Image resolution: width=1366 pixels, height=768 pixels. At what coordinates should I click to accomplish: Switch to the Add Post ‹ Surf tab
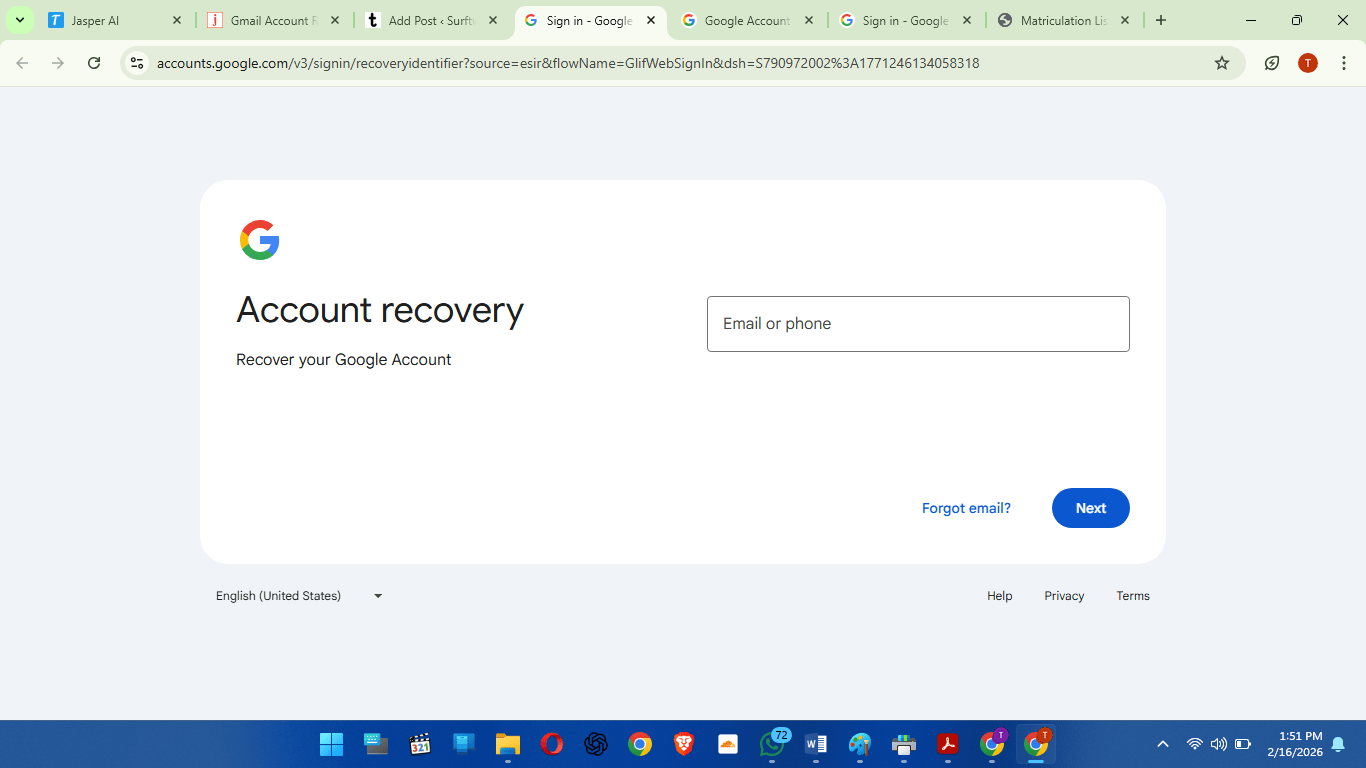pyautogui.click(x=432, y=20)
